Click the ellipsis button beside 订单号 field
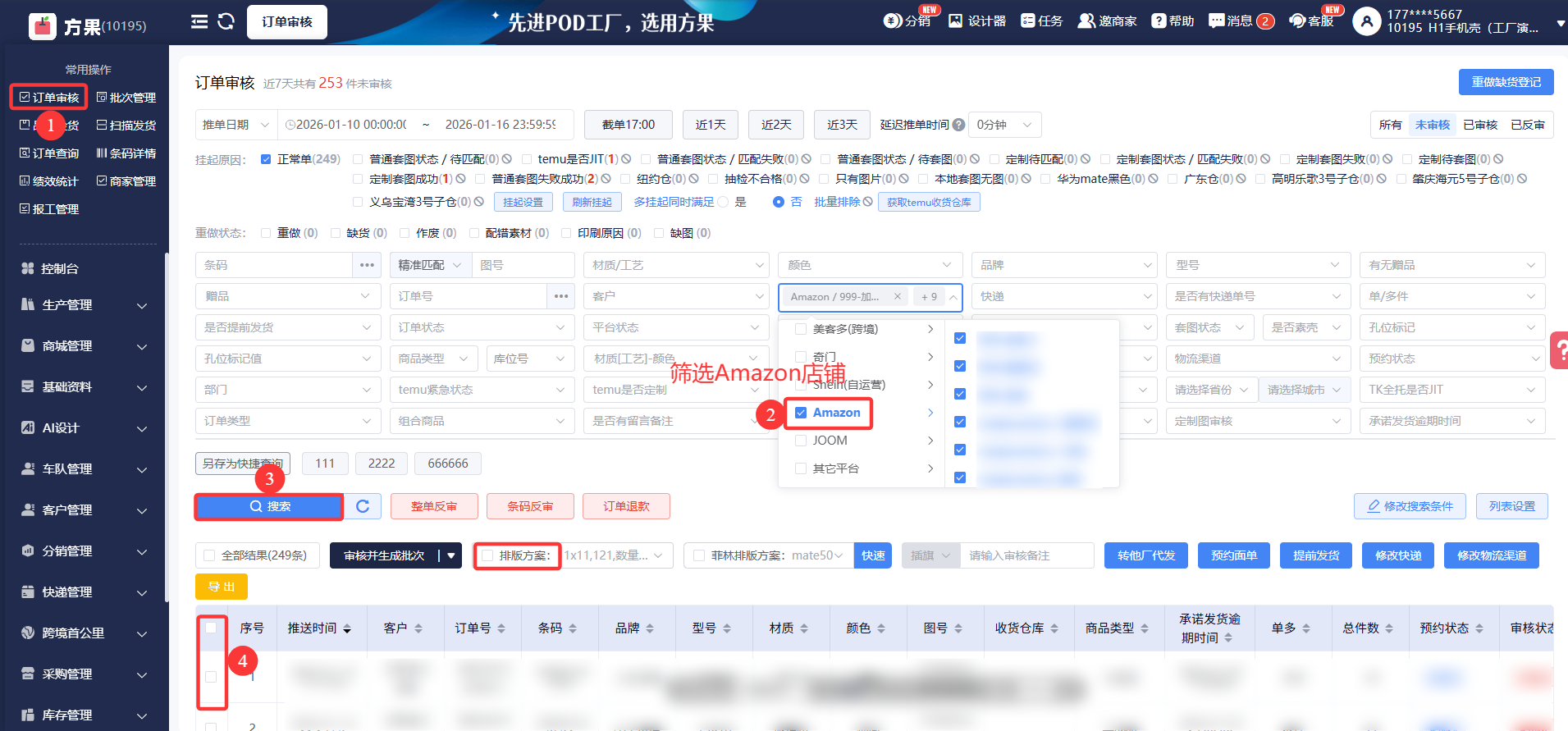The height and width of the screenshot is (731, 1568). point(561,296)
